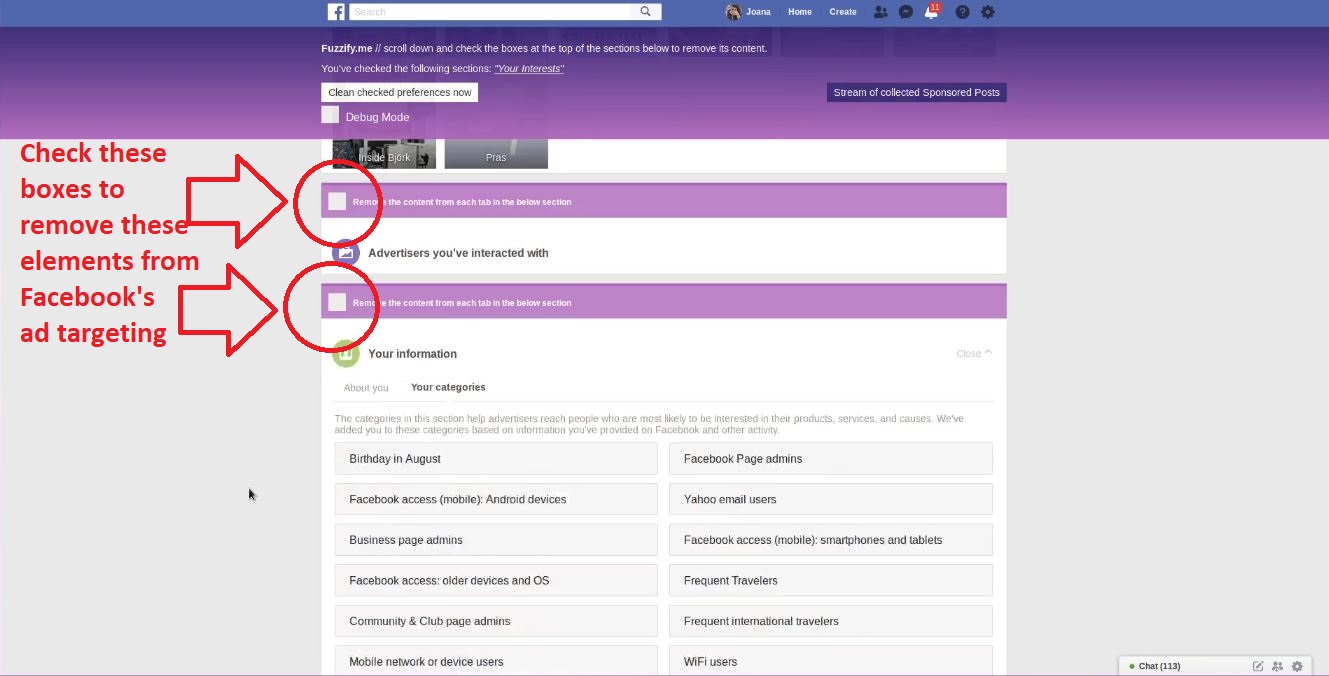
Task: Click the search magnifier icon
Action: pyautogui.click(x=646, y=12)
